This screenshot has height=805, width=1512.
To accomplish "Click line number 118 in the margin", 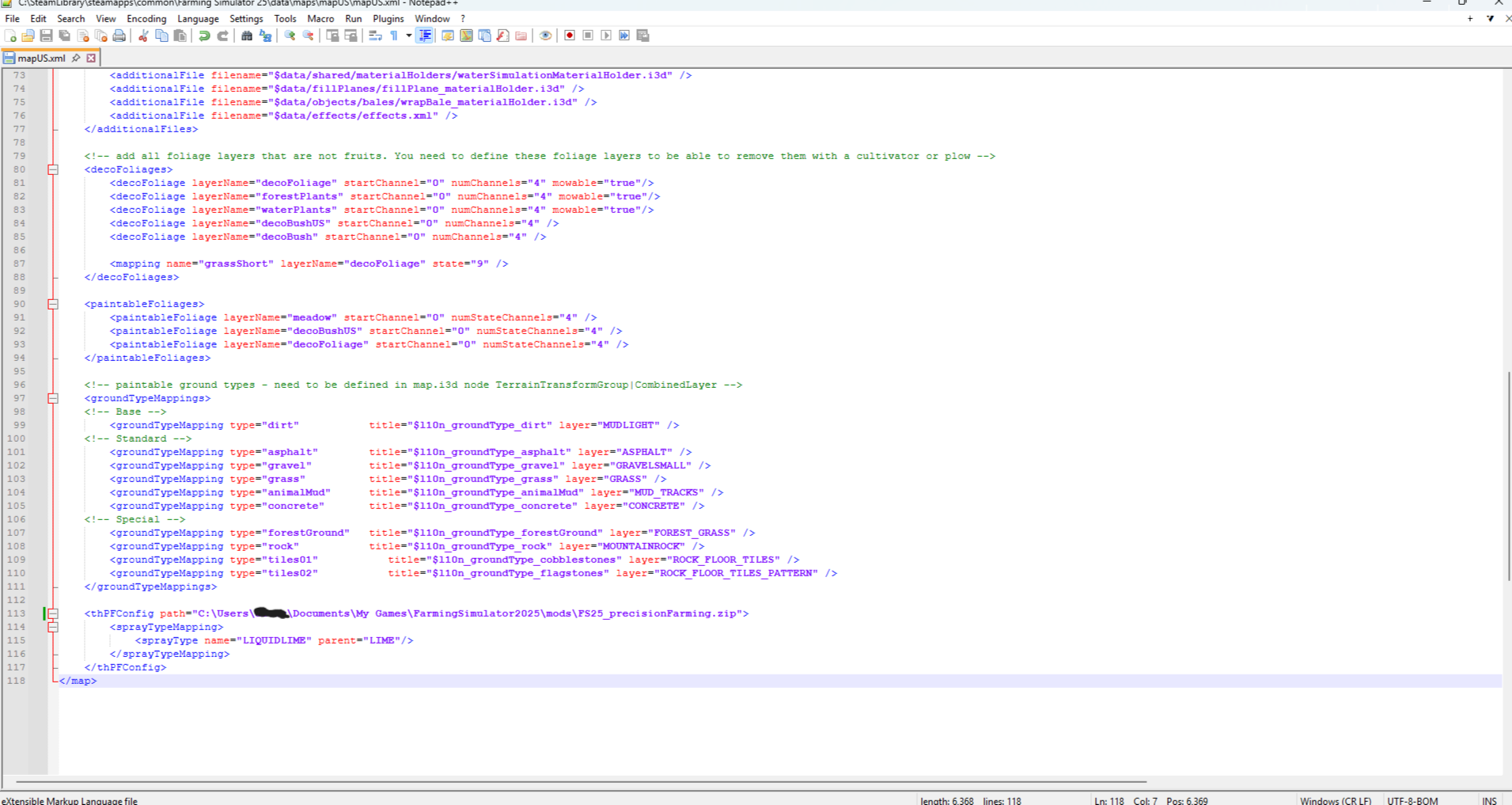I will (16, 681).
